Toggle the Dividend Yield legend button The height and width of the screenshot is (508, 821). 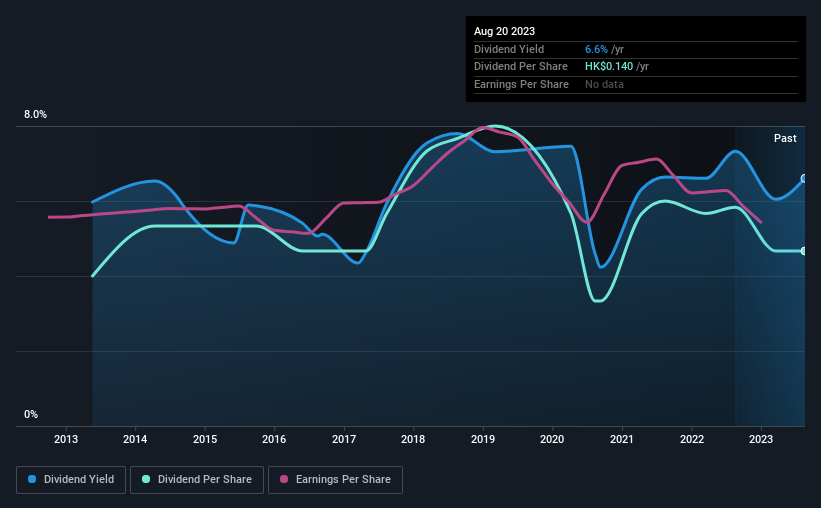(x=71, y=480)
